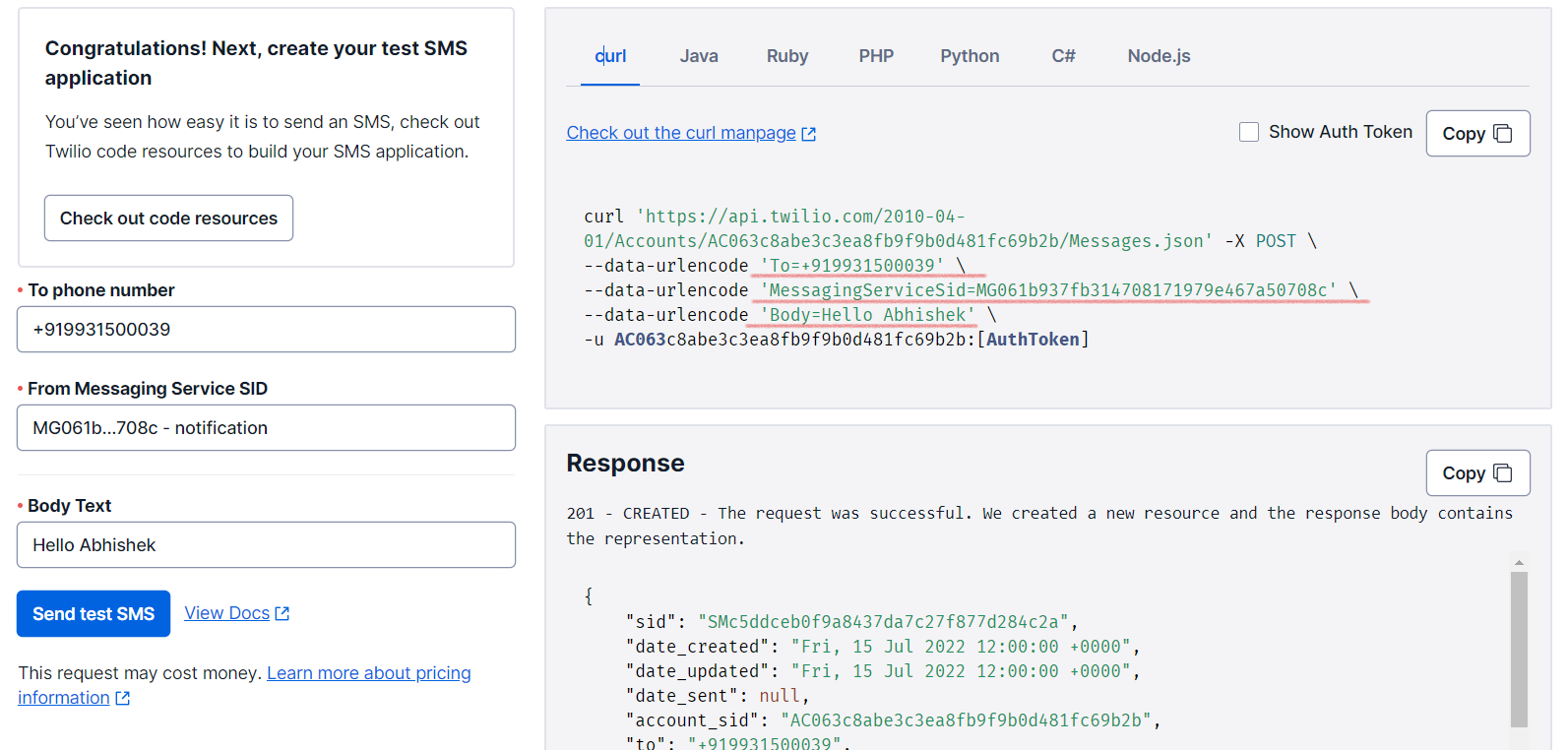This screenshot has width=1568, height=750.
Task: Click the [AuthToken] placeholder in curl command
Action: tap(1033, 340)
